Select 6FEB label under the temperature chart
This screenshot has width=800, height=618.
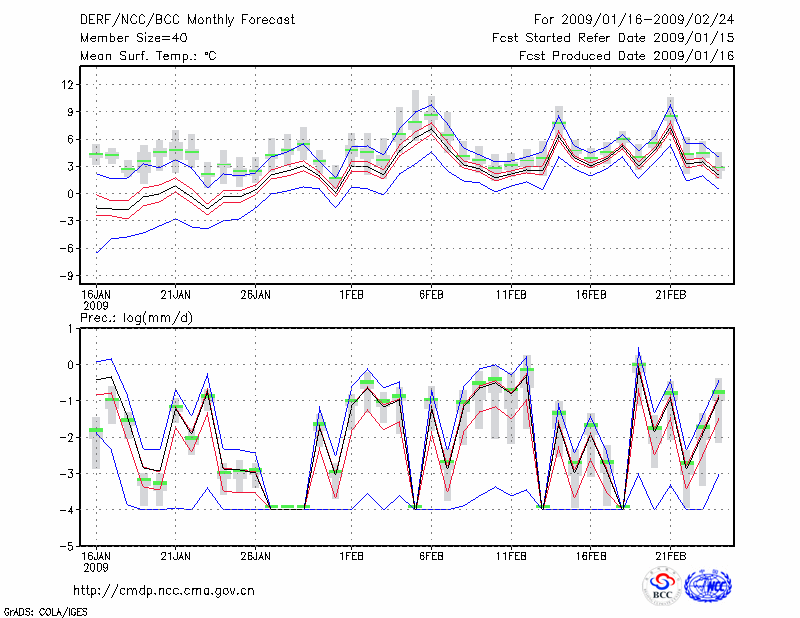click(431, 294)
